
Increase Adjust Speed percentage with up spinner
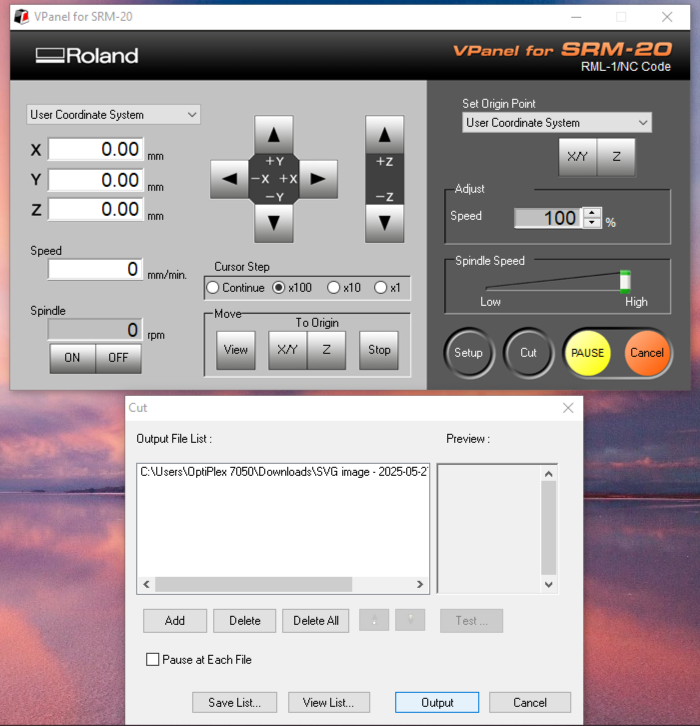pos(592,213)
